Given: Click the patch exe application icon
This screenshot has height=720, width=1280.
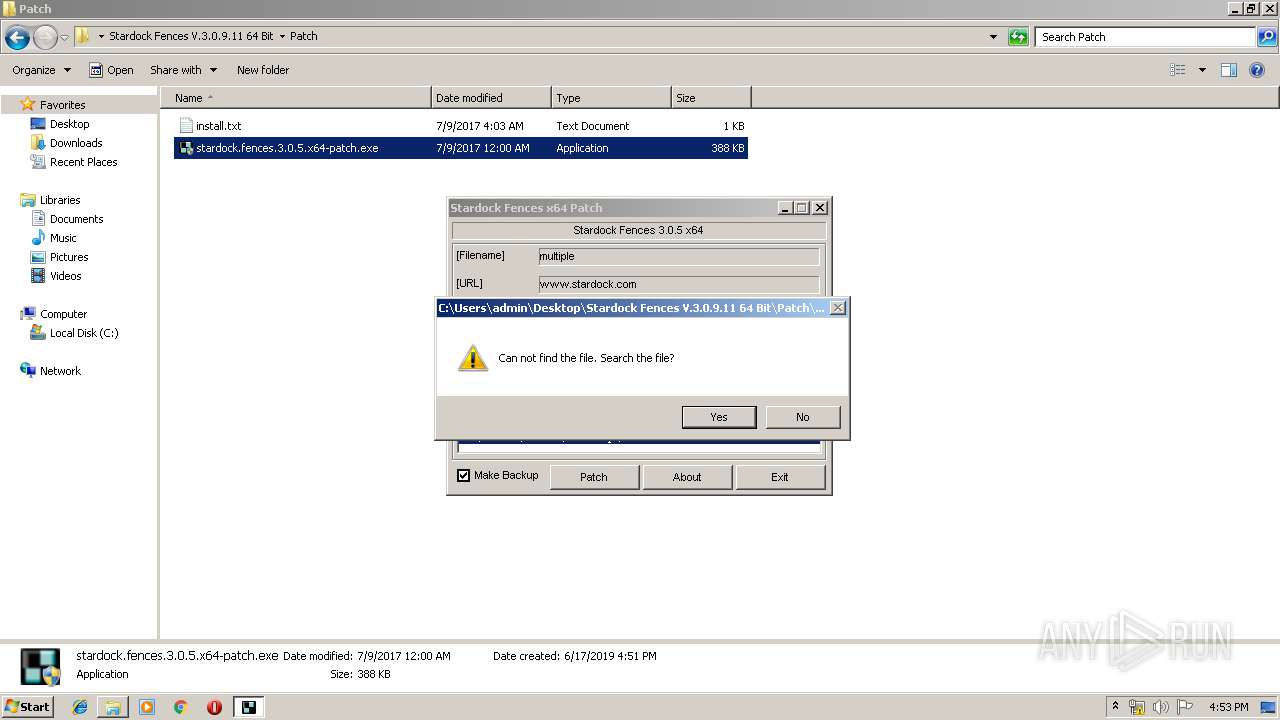Looking at the screenshot, I should click(185, 148).
